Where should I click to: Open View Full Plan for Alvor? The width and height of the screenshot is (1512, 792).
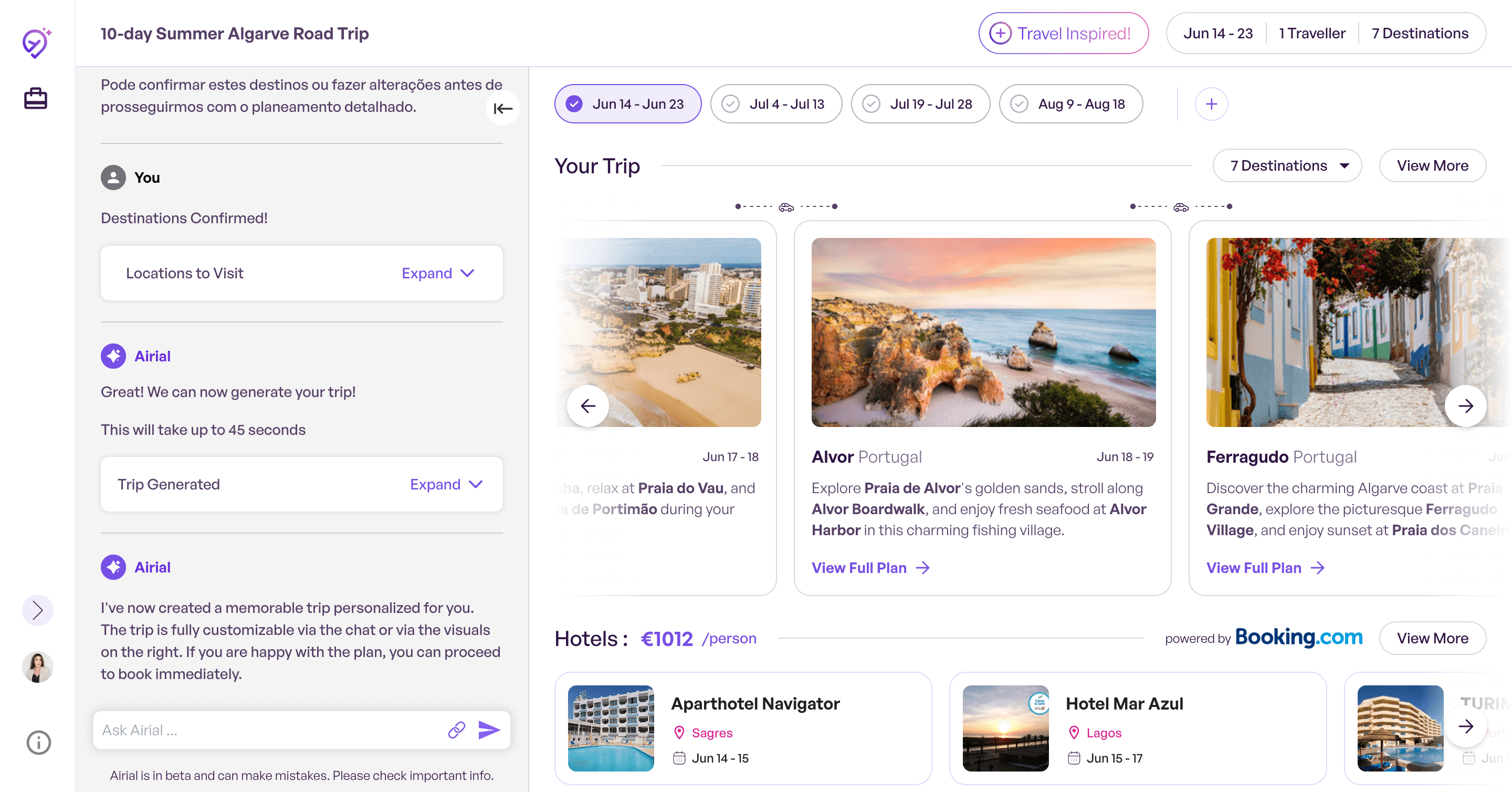[870, 568]
